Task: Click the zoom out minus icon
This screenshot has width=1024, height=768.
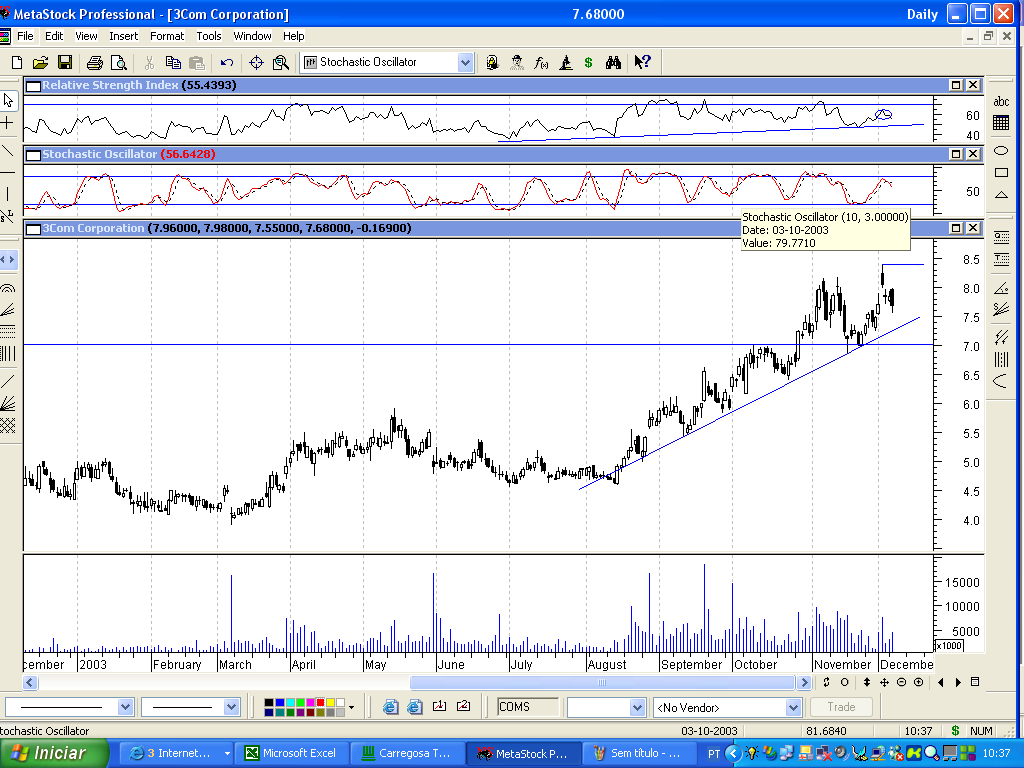Action: [901, 682]
